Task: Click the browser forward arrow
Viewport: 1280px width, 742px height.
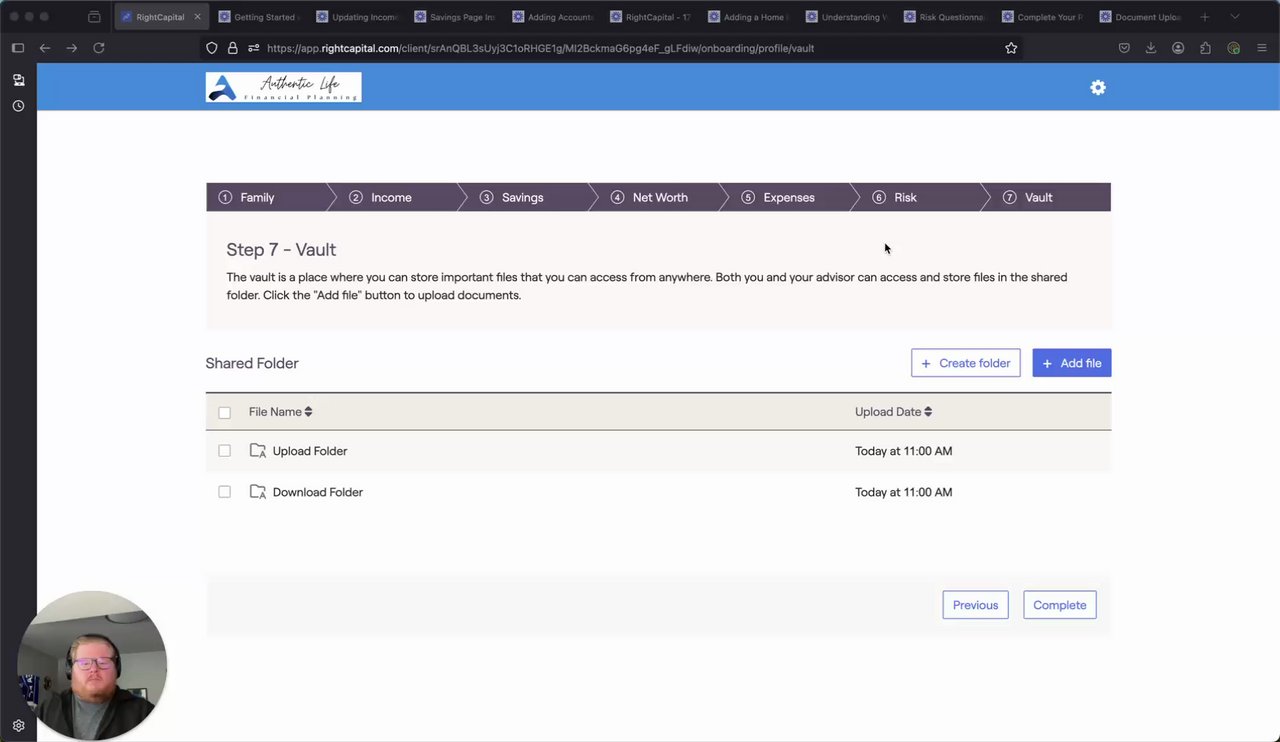Action: click(71, 48)
